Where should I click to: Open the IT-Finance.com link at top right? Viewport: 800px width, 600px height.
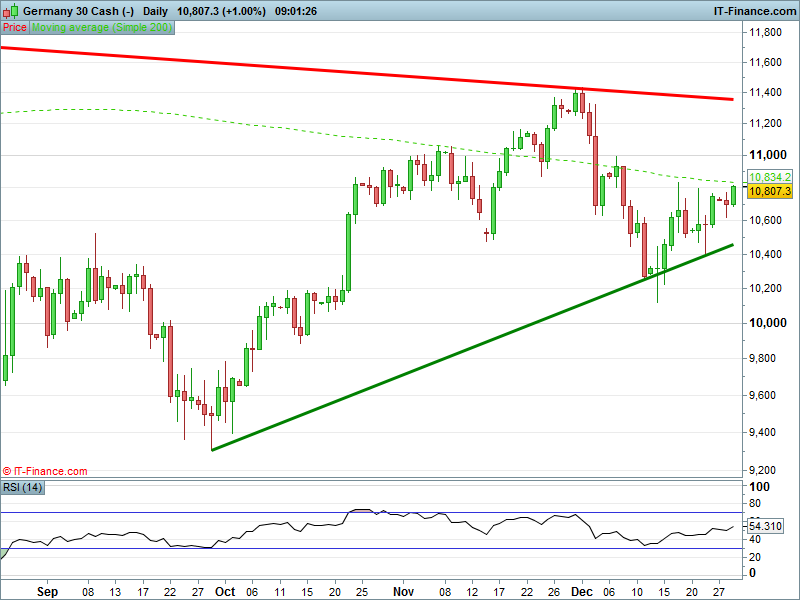click(x=754, y=10)
